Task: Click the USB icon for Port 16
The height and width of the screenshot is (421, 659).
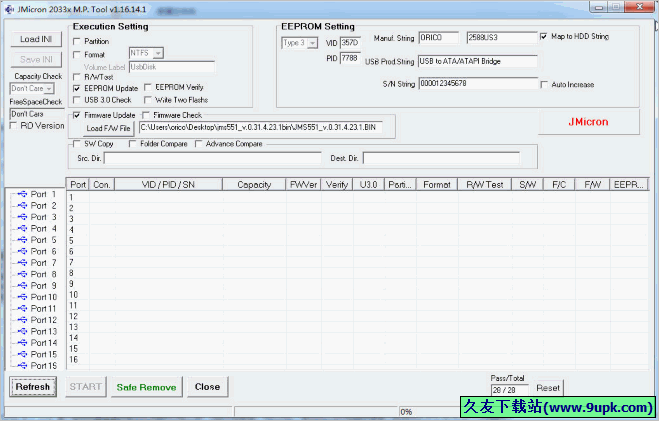Action: pos(22,366)
